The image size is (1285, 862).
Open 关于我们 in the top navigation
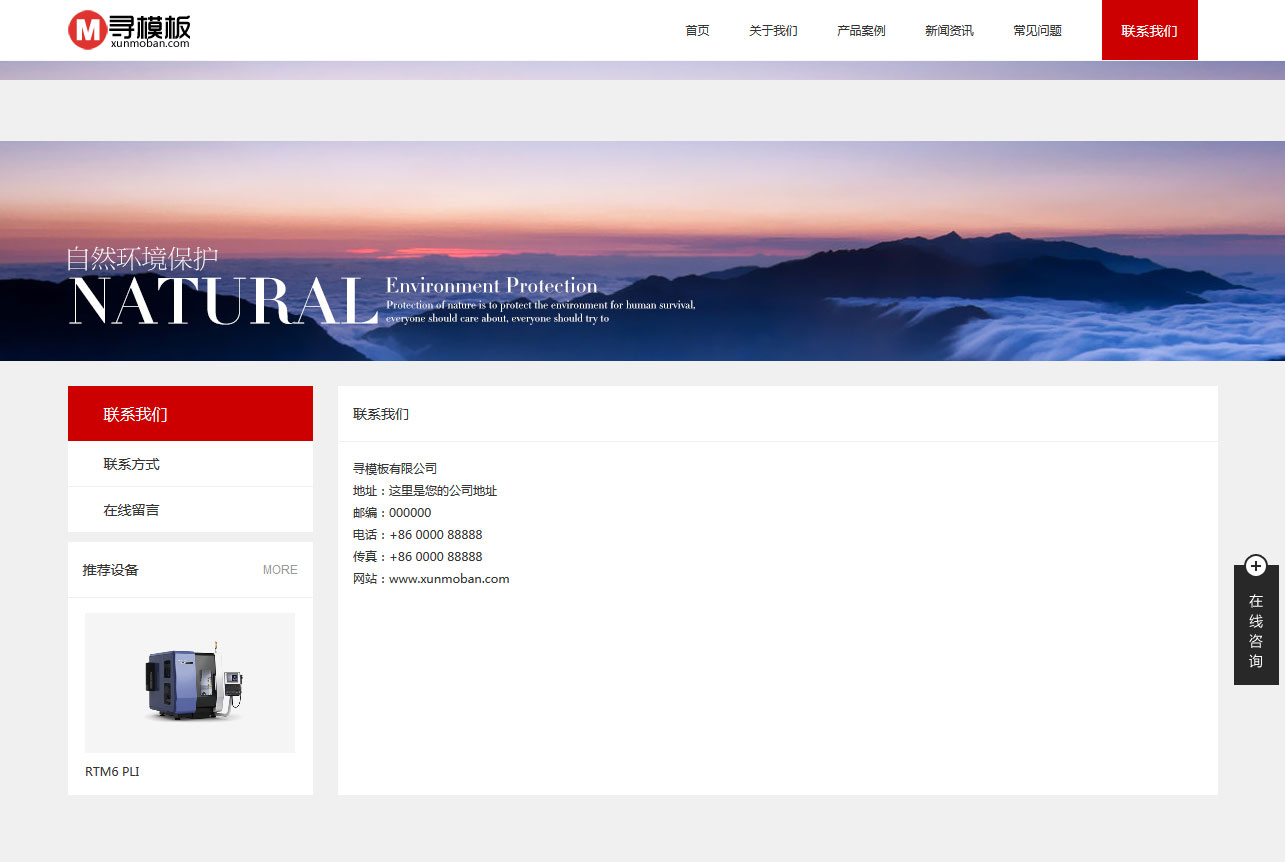773,31
